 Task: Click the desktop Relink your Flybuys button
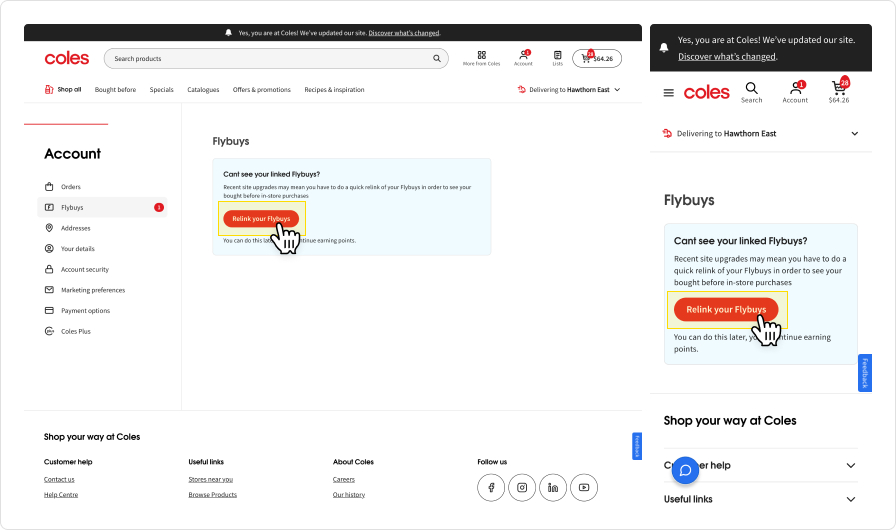click(x=261, y=219)
